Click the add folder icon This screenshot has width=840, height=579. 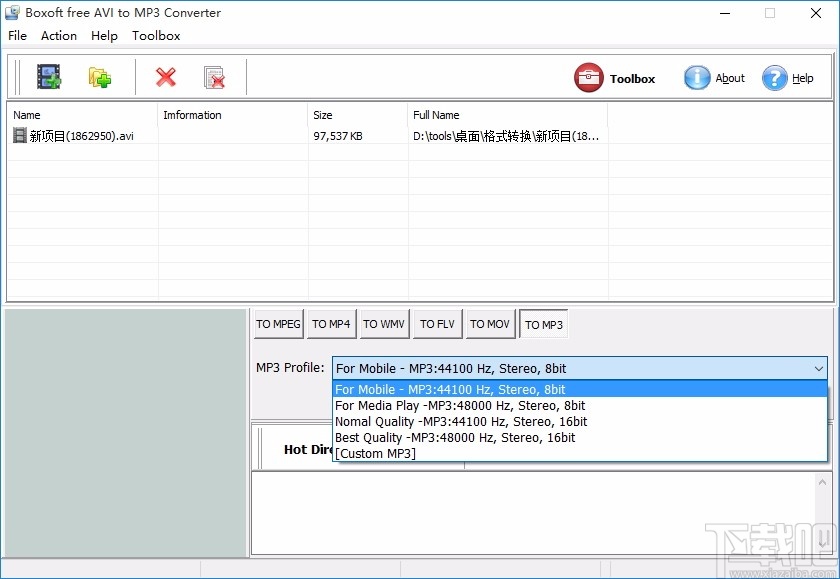click(x=98, y=76)
